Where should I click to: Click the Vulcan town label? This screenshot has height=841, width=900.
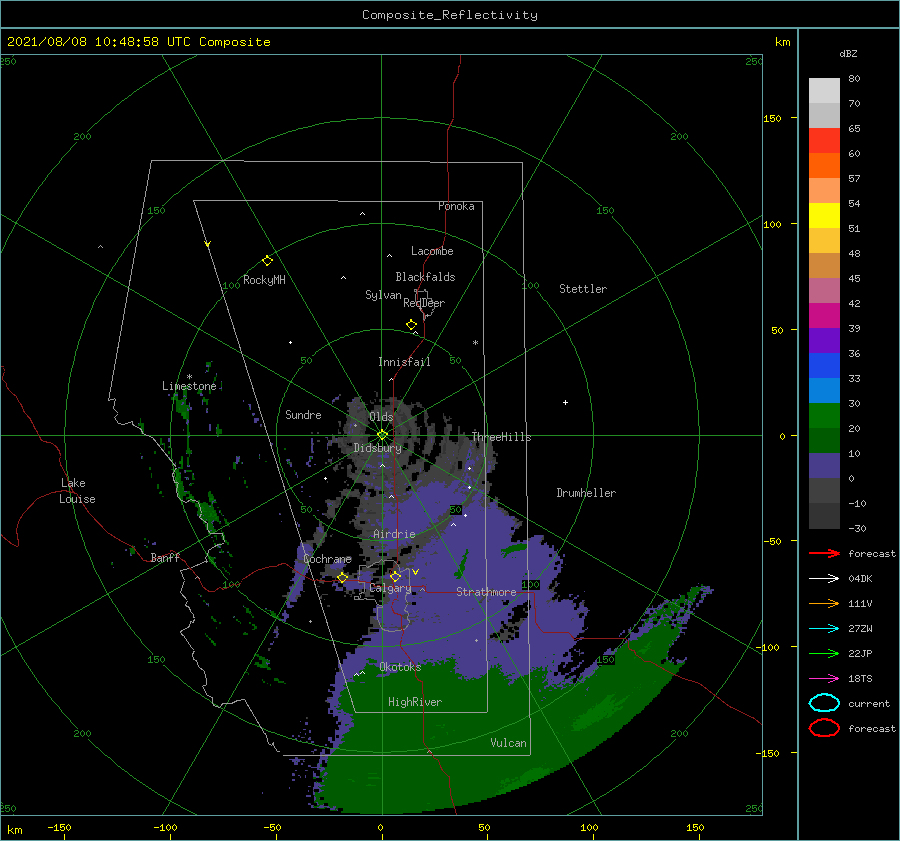509,743
